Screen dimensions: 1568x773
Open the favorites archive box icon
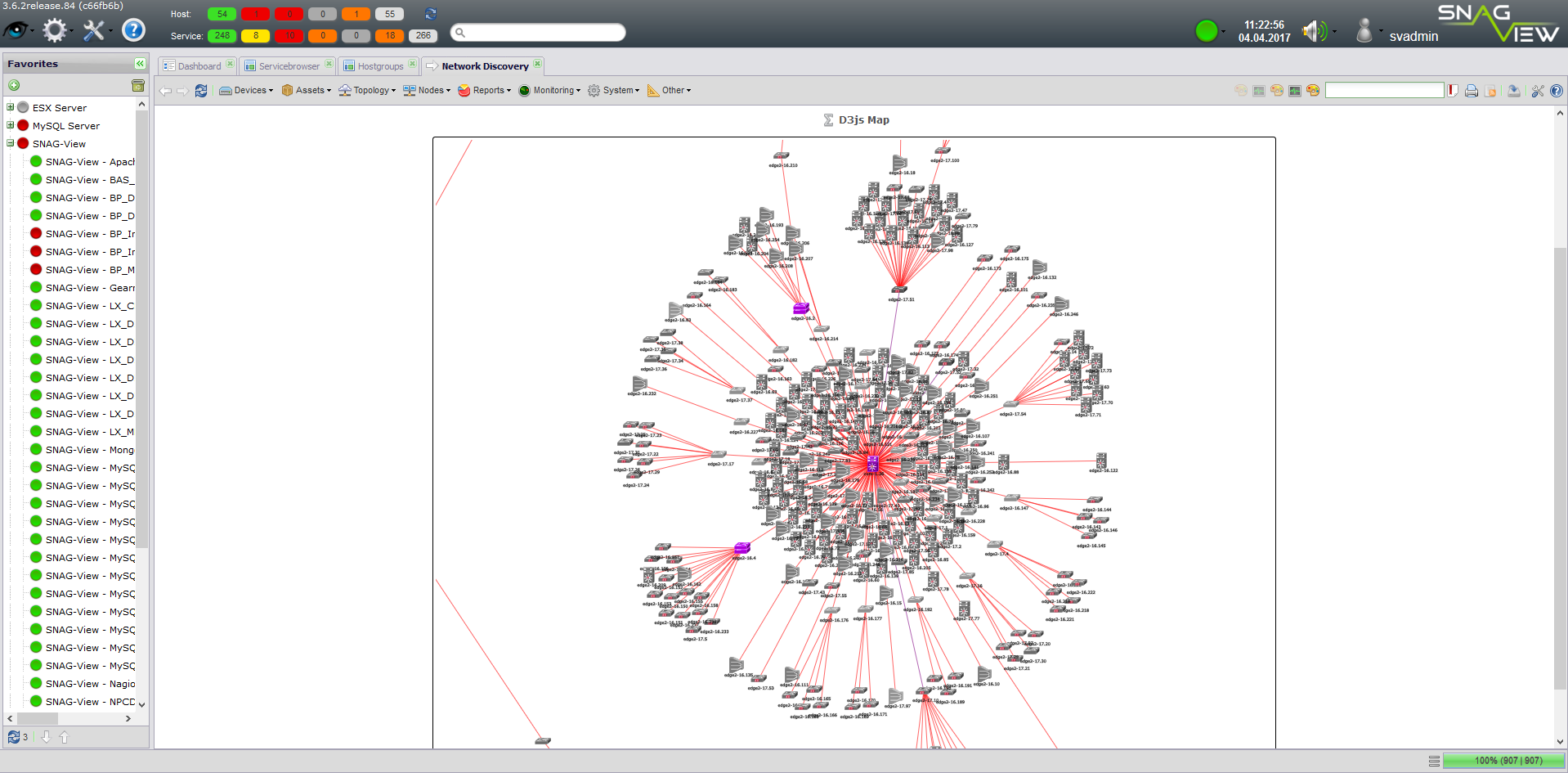tap(138, 85)
